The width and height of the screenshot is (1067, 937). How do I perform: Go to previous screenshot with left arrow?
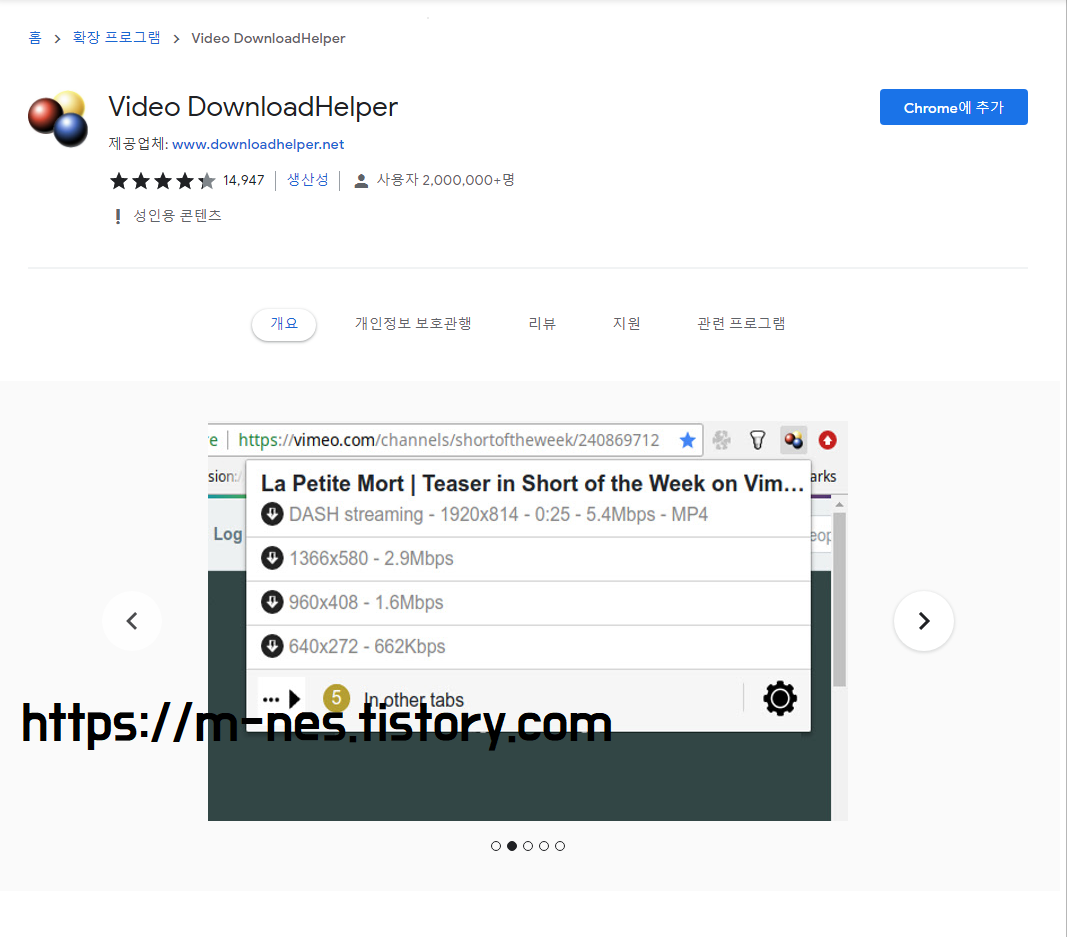[x=132, y=621]
